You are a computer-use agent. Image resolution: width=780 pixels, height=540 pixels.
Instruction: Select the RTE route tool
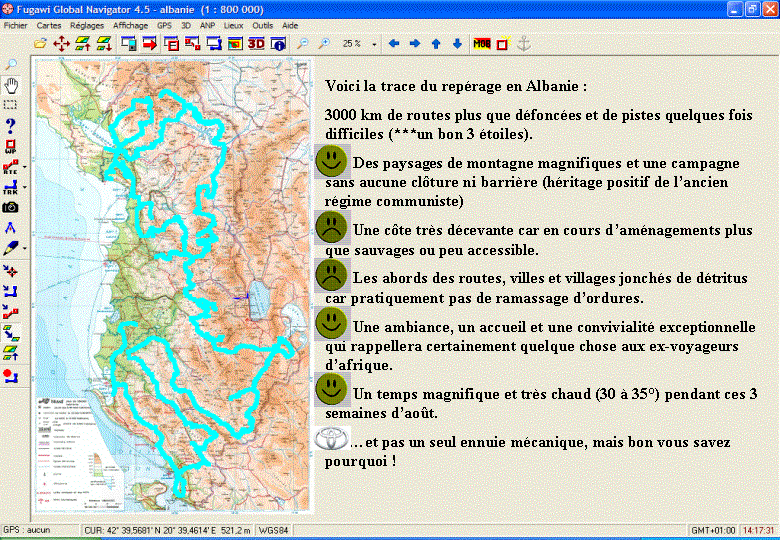click(10, 167)
